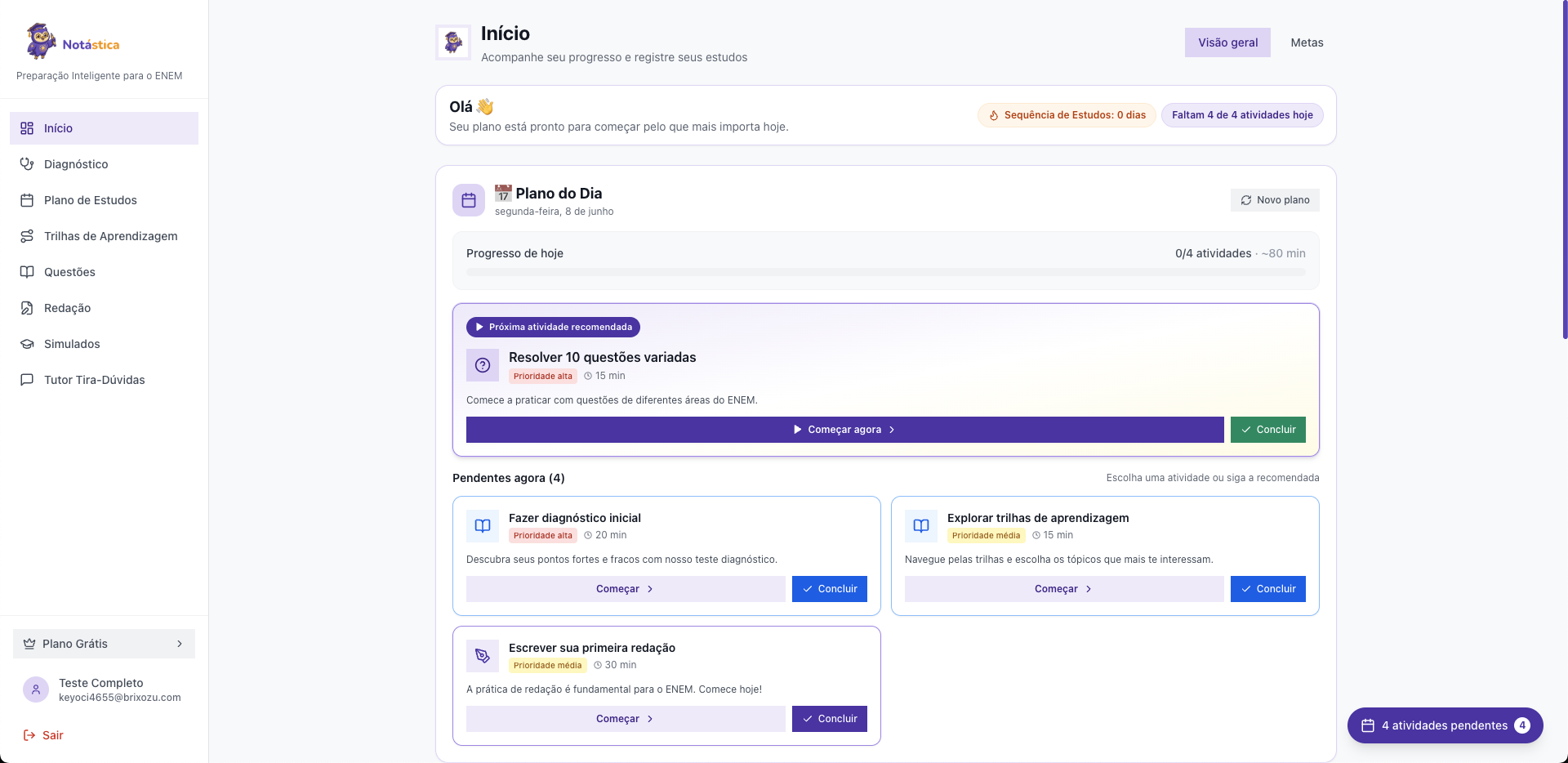Screen dimensions: 1568x763
Task: Click the Questões book icon
Action: (x=27, y=272)
